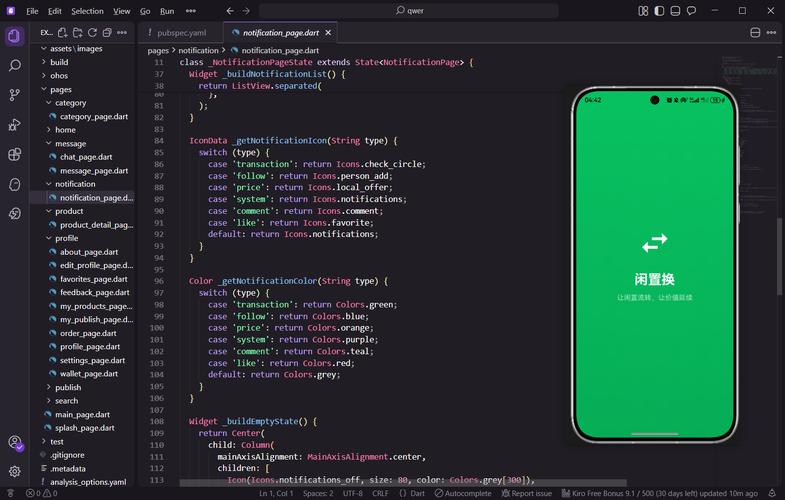Click the editor vertical scrollbar
Viewport: 785px width, 500px height.
point(779,258)
